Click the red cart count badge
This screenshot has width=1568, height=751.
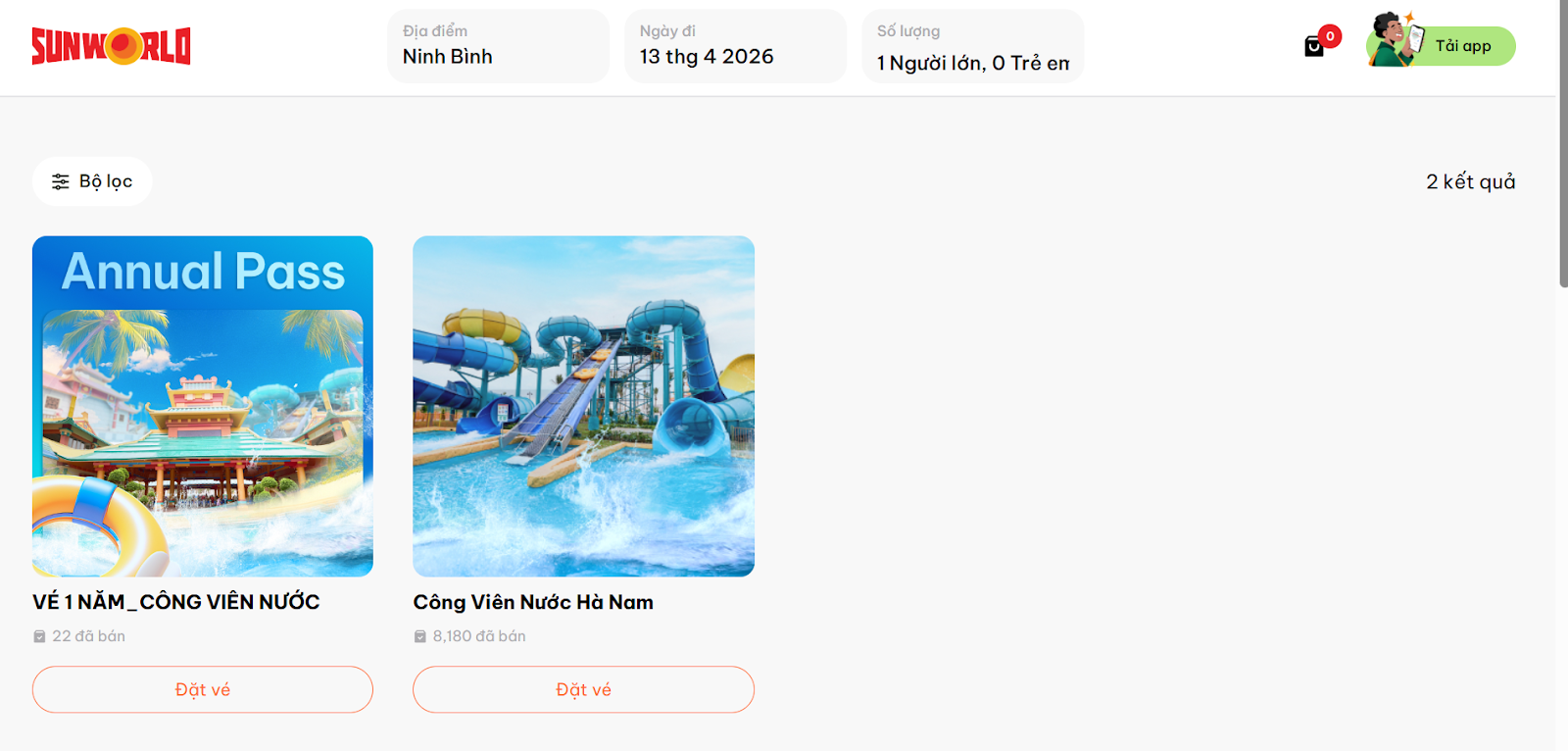1330,36
